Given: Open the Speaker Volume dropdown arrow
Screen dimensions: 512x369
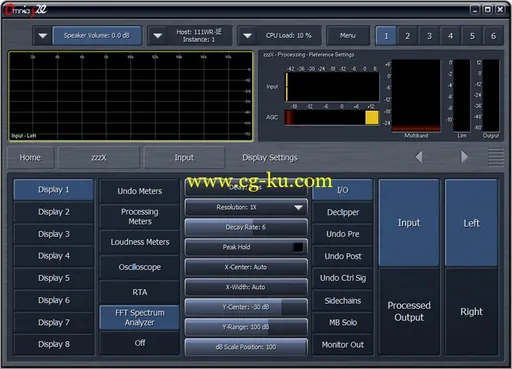Looking at the screenshot, I should click(42, 36).
